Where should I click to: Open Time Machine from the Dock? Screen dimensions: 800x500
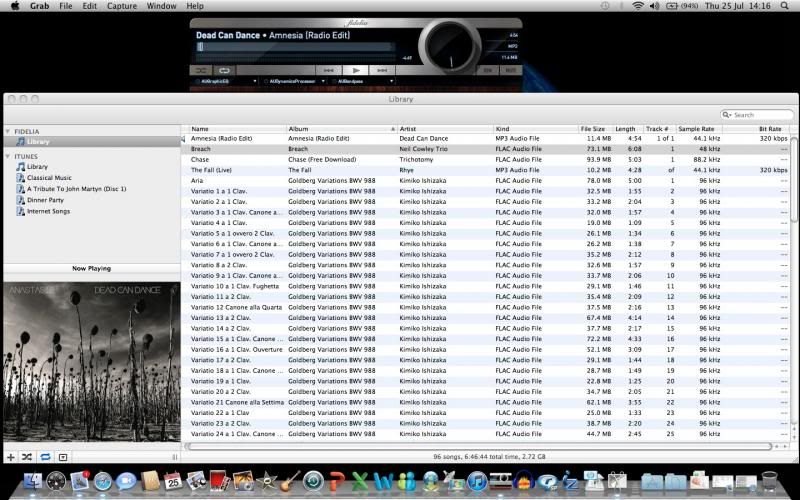pos(313,481)
